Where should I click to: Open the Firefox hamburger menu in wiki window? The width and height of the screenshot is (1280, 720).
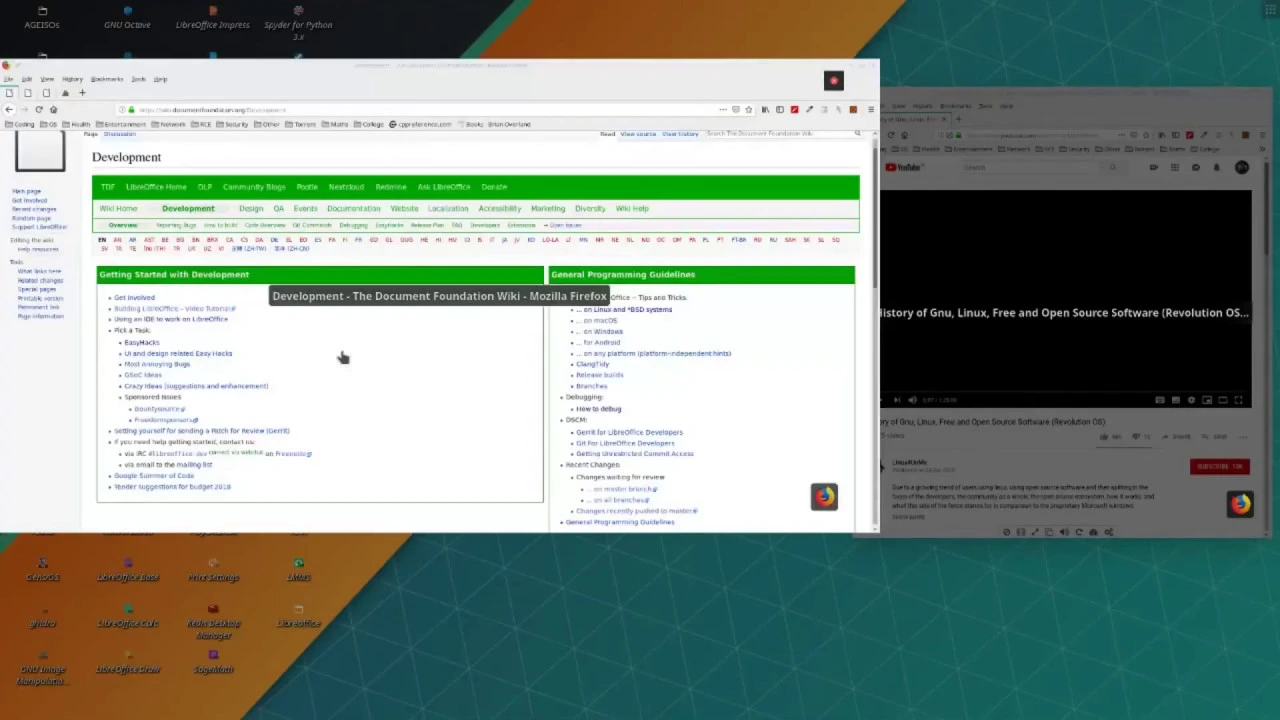(x=870, y=109)
